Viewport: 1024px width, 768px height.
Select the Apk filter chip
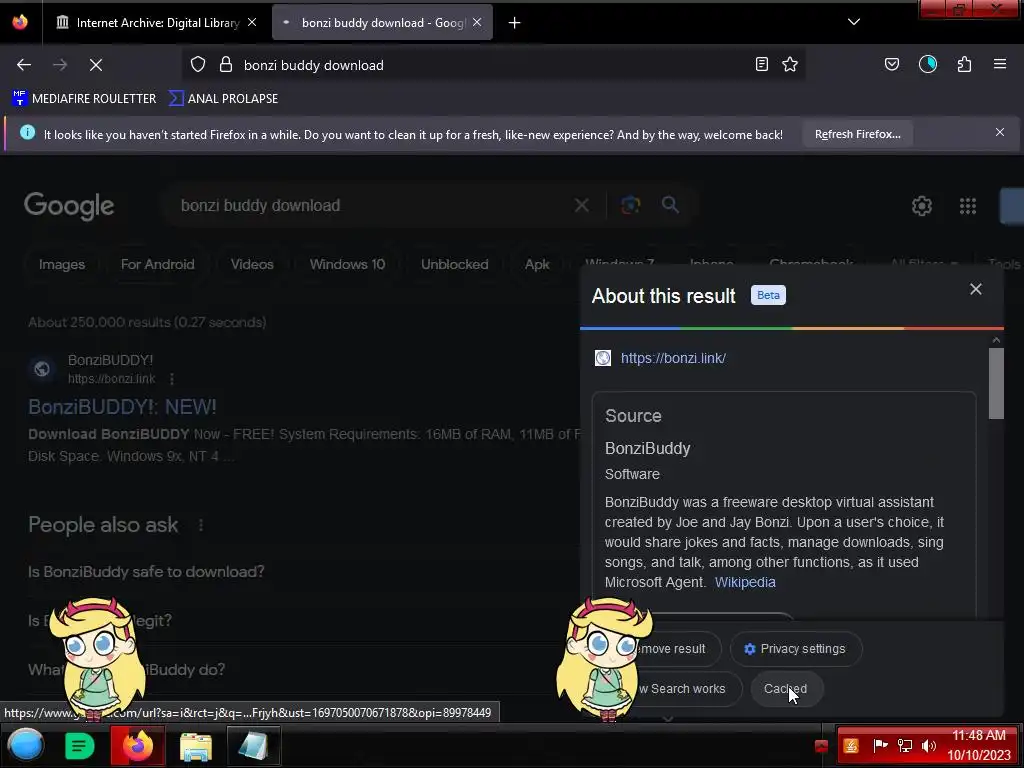[x=537, y=264]
